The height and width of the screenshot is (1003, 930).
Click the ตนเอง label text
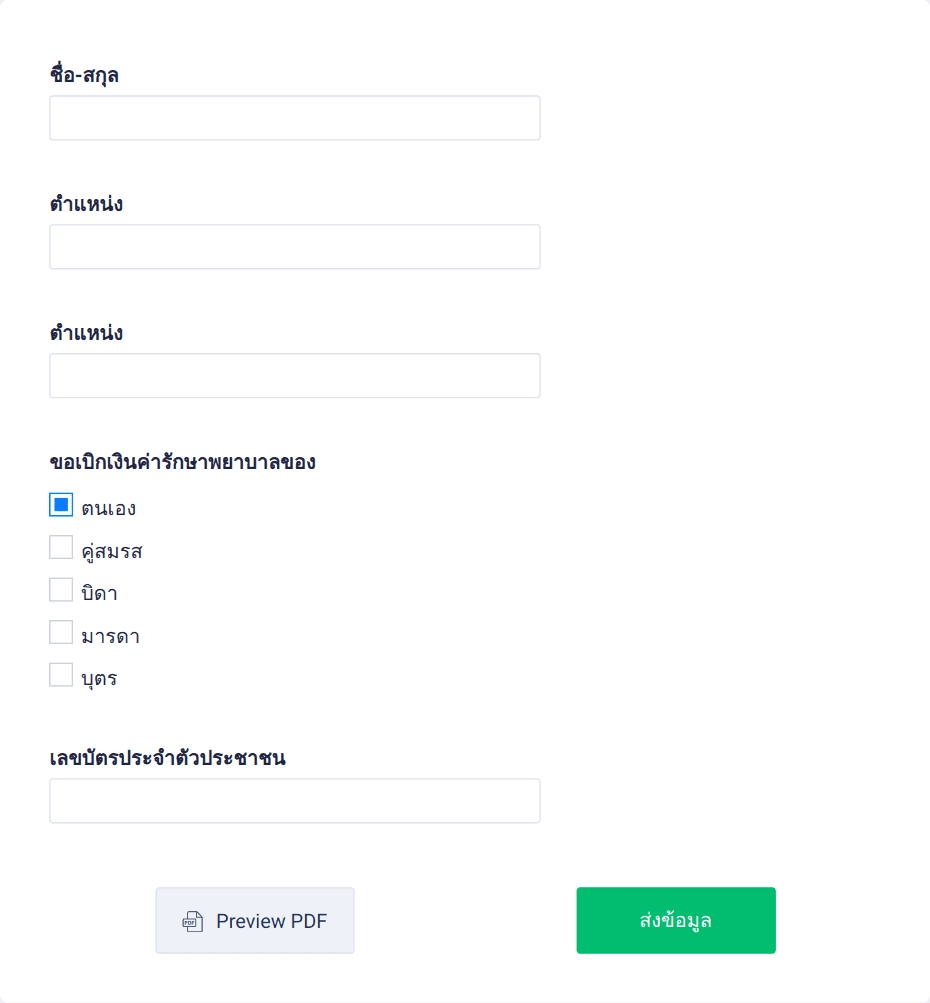click(x=110, y=507)
